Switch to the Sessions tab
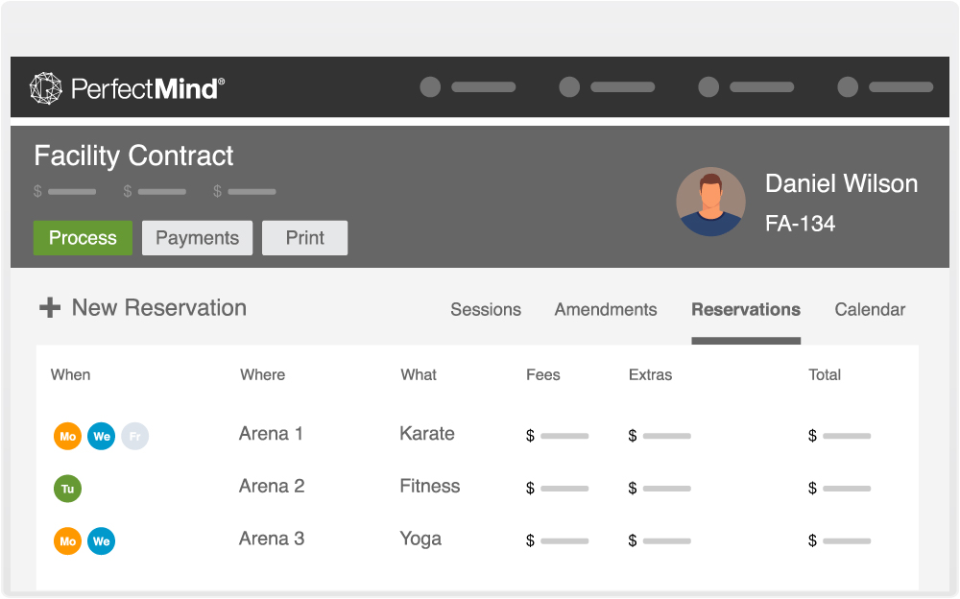Image resolution: width=960 pixels, height=599 pixels. coord(485,310)
